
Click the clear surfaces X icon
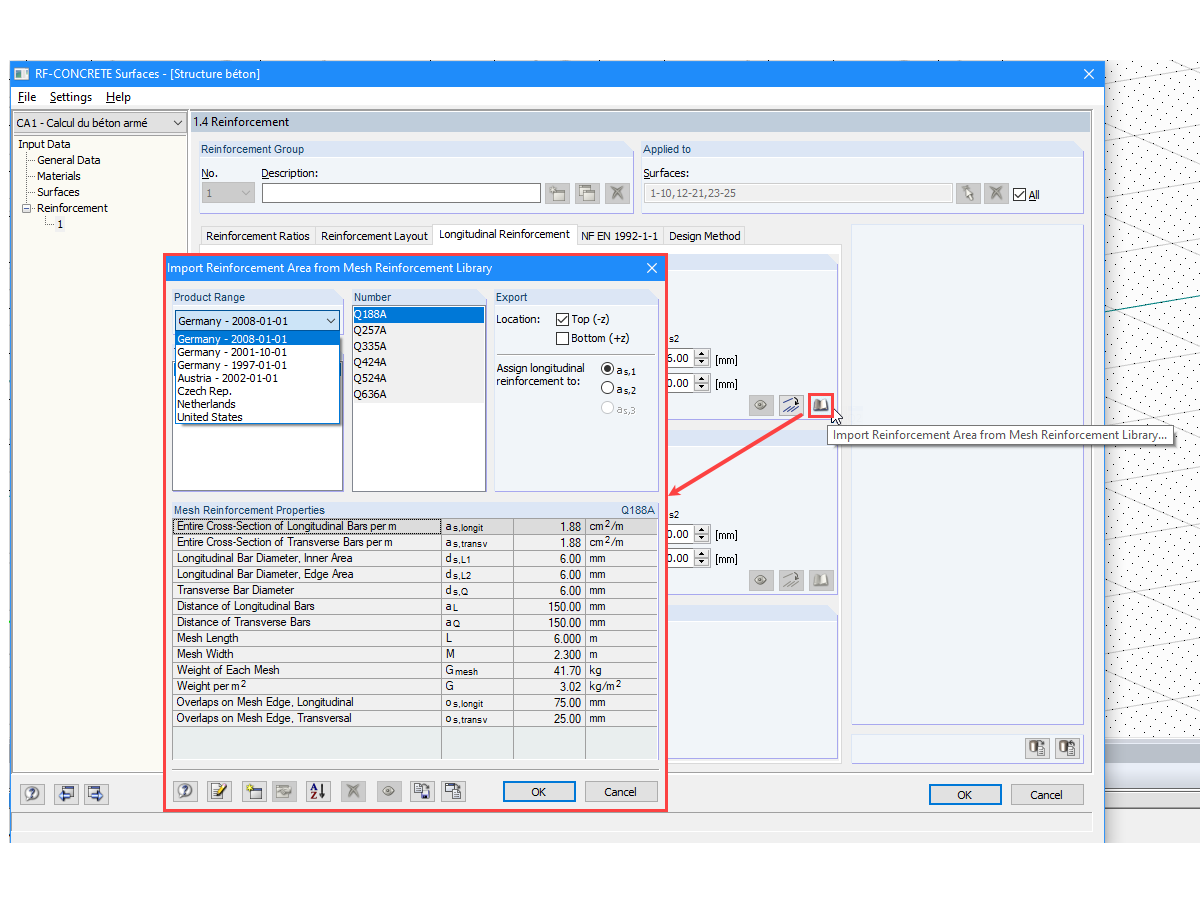(996, 193)
